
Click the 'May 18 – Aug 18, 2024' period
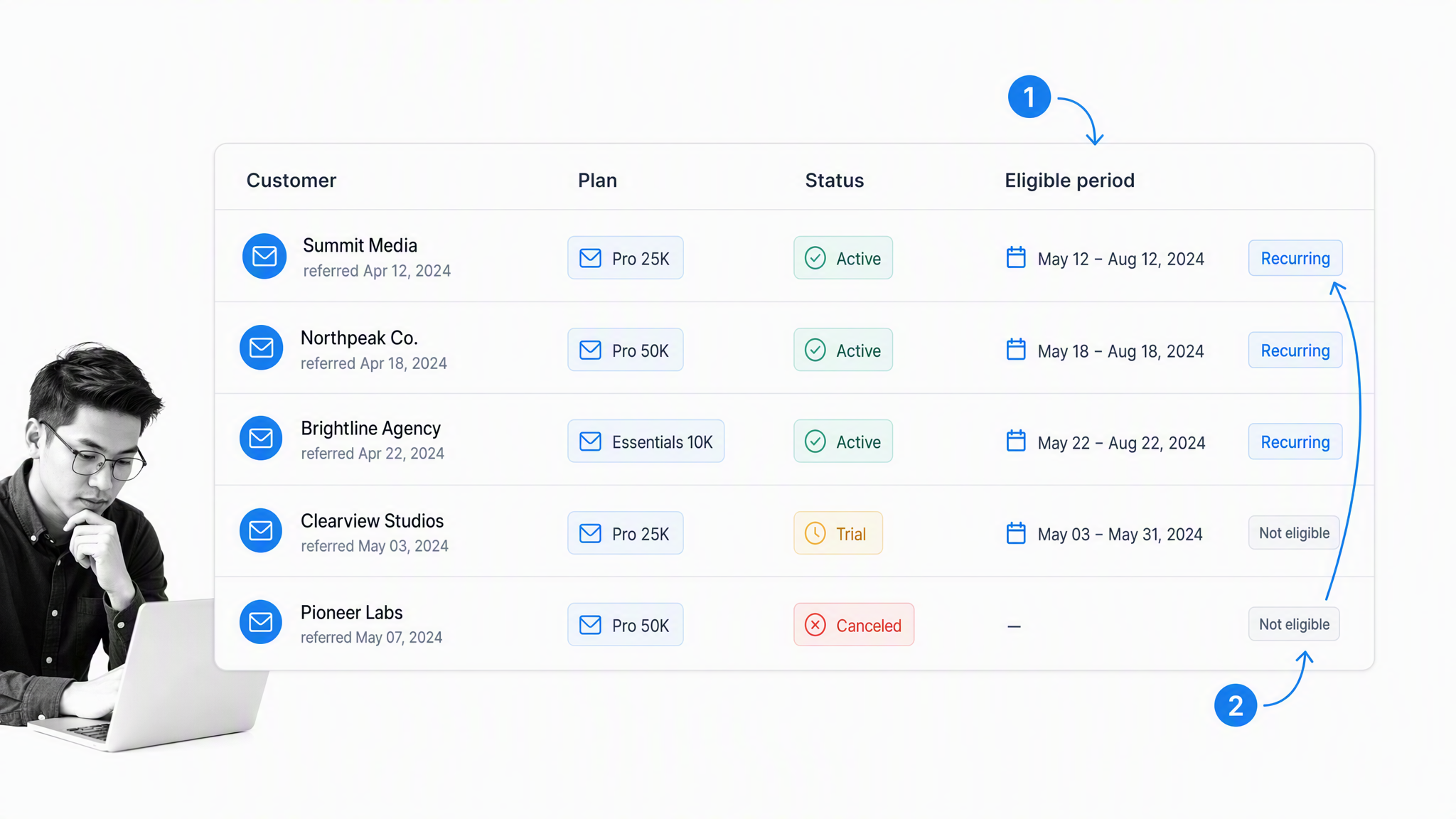click(1120, 351)
